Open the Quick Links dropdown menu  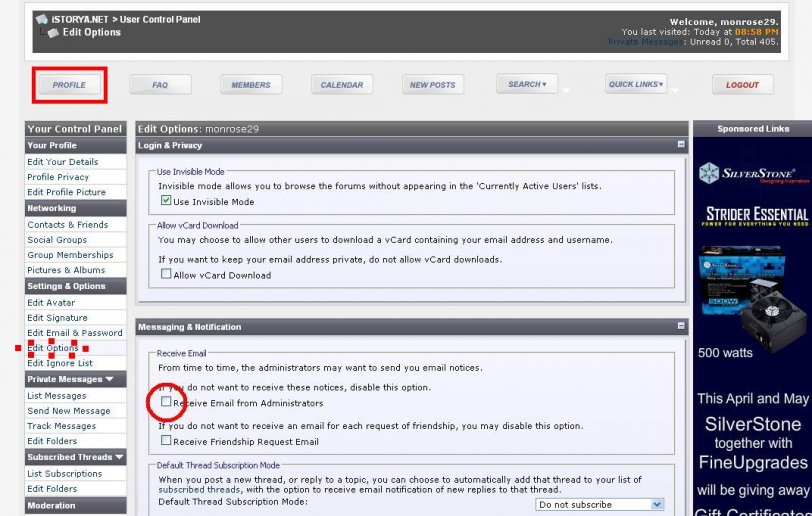pyautogui.click(x=636, y=85)
